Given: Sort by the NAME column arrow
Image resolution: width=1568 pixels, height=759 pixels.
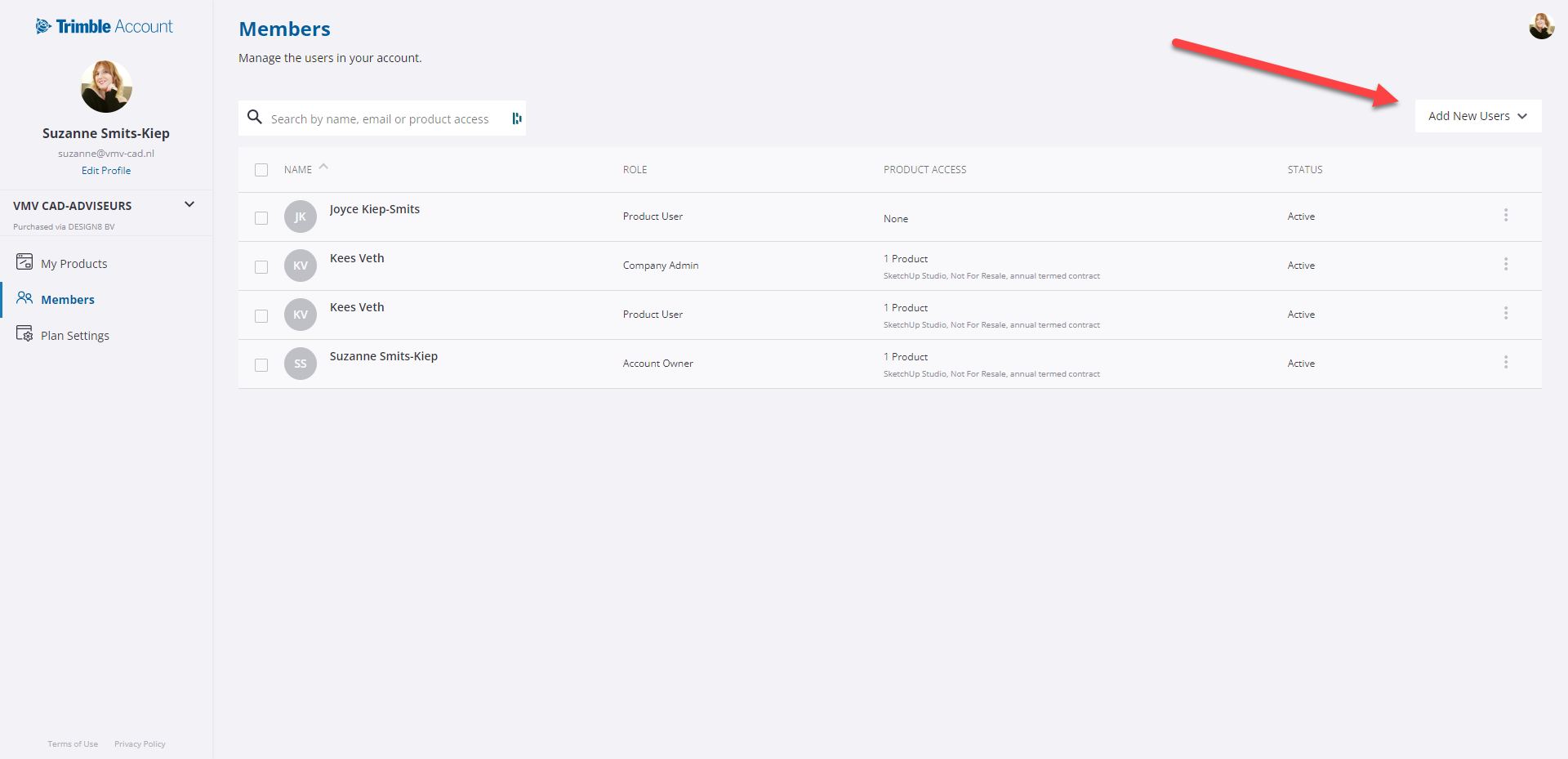Looking at the screenshot, I should click(x=323, y=167).
